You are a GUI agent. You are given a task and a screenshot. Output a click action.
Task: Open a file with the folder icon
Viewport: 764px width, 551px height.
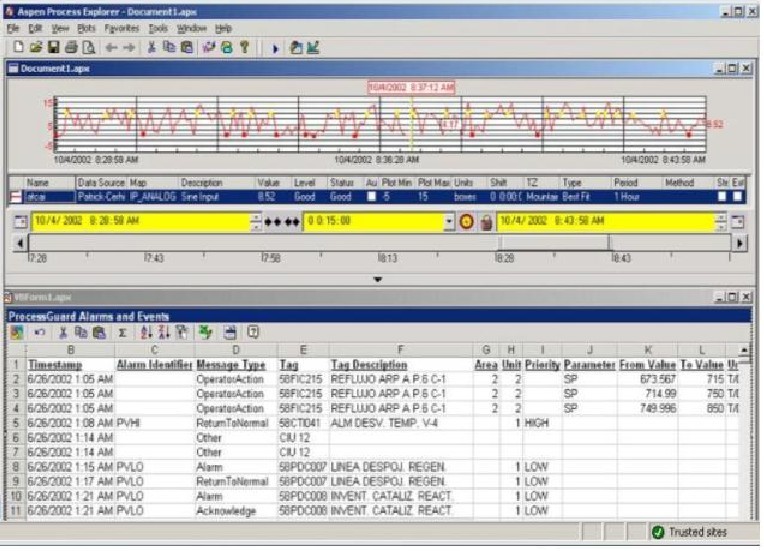click(36, 47)
